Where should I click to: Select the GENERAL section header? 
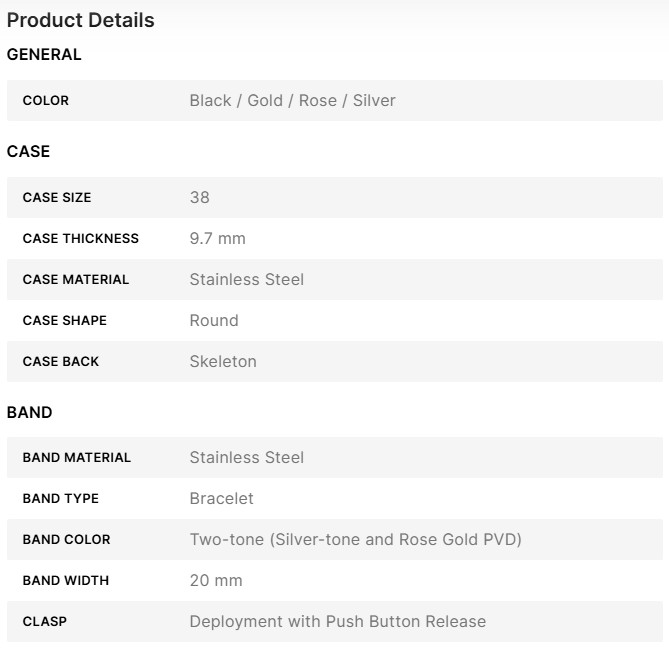44,55
